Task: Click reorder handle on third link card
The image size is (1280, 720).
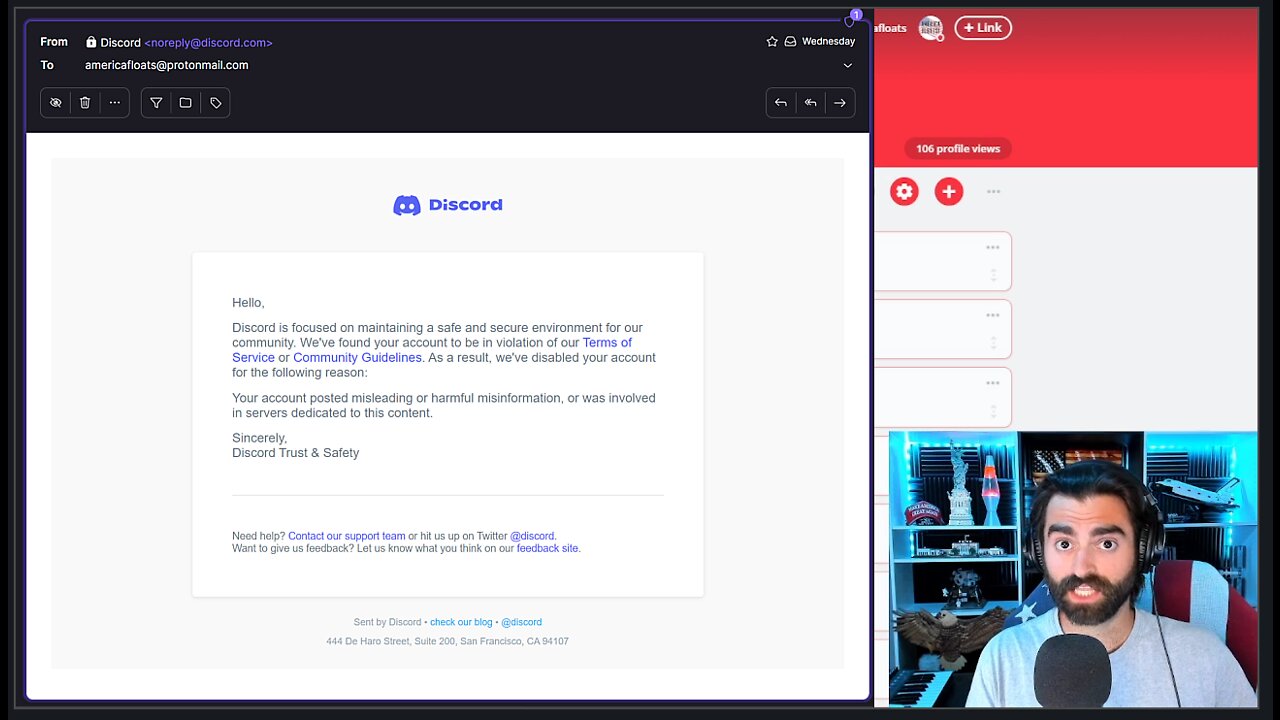Action: [993, 411]
